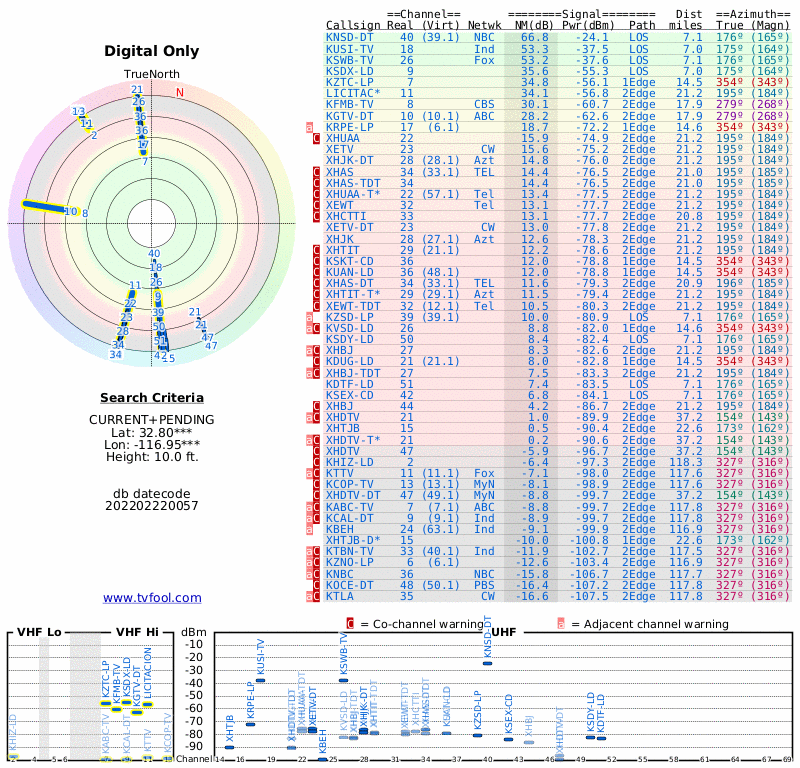Click co-channel icon in XHUAA row
Screen dimensions: 800x768
(316, 138)
